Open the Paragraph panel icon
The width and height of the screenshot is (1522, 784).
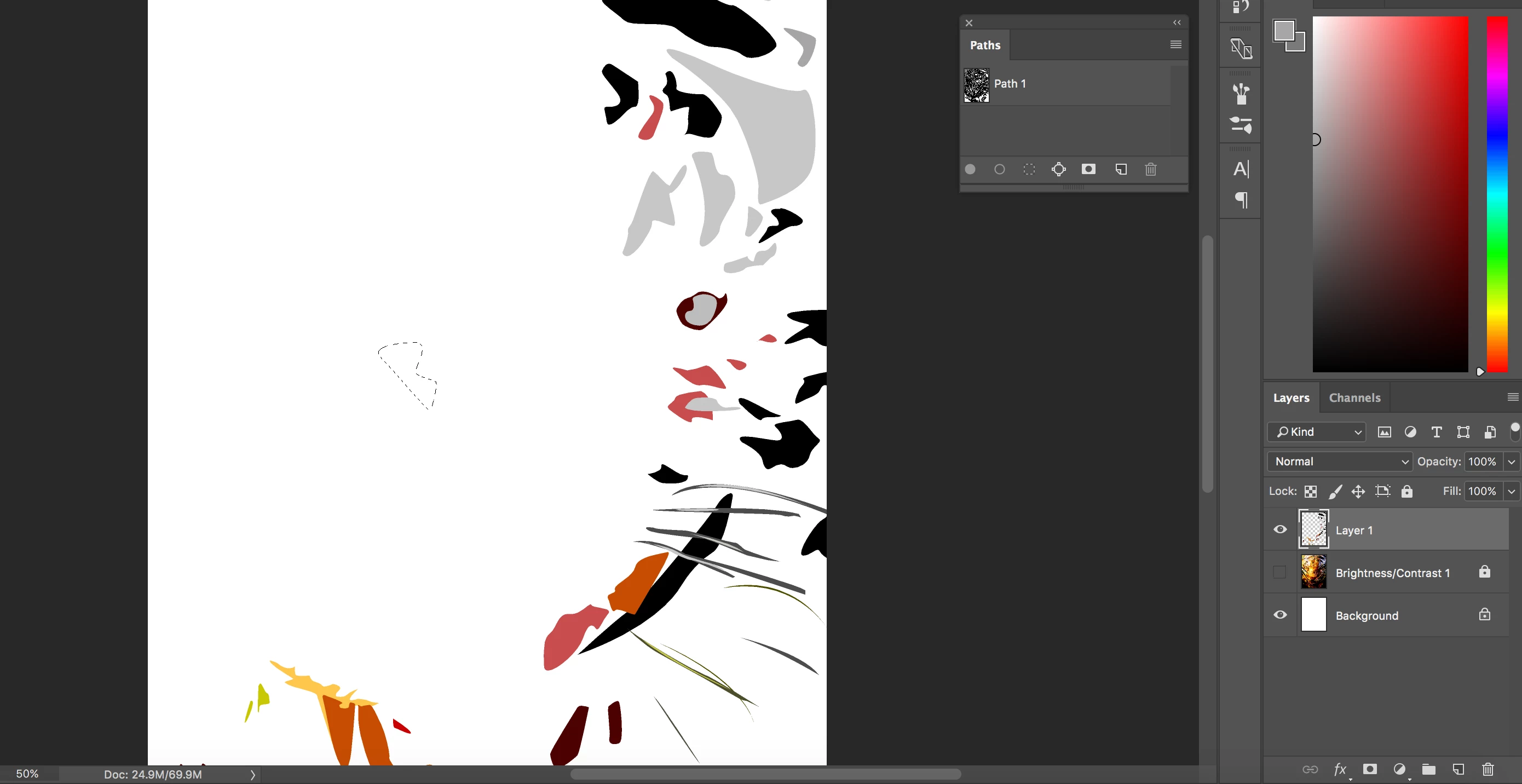(1241, 200)
